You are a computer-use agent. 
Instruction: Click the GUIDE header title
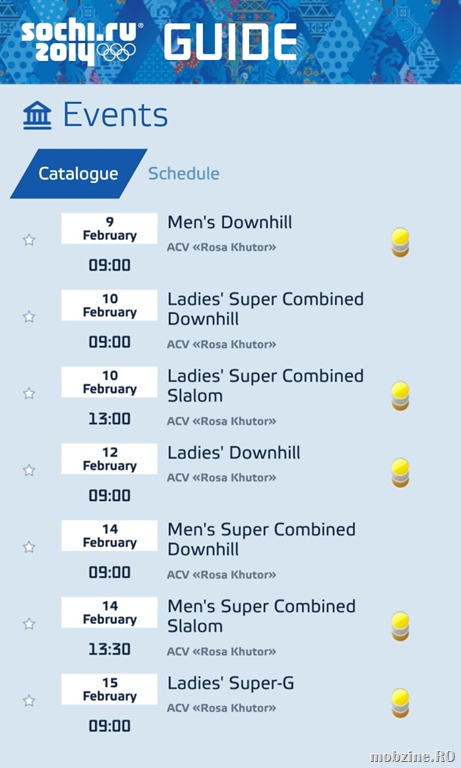(230, 42)
